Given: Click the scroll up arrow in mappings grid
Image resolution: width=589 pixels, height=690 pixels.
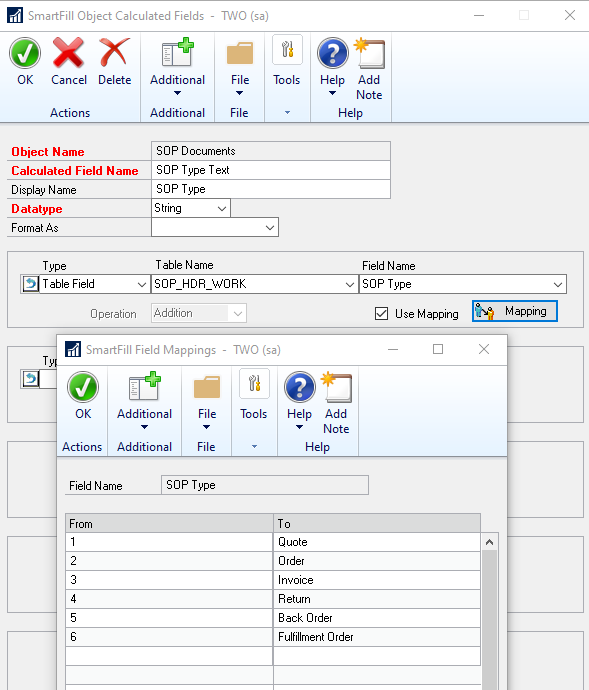Looking at the screenshot, I should (x=489, y=543).
